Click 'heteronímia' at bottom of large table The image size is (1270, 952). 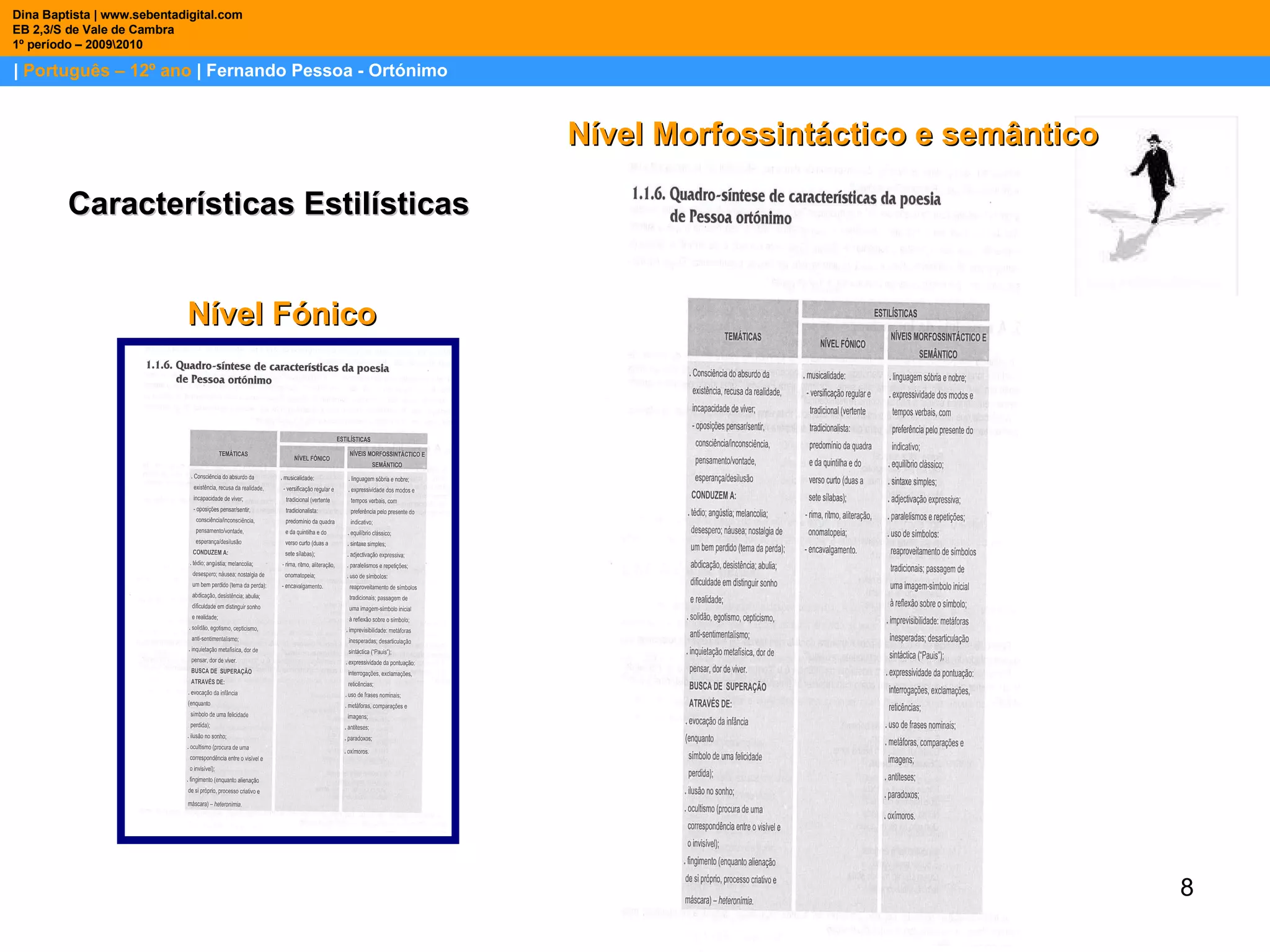735,900
